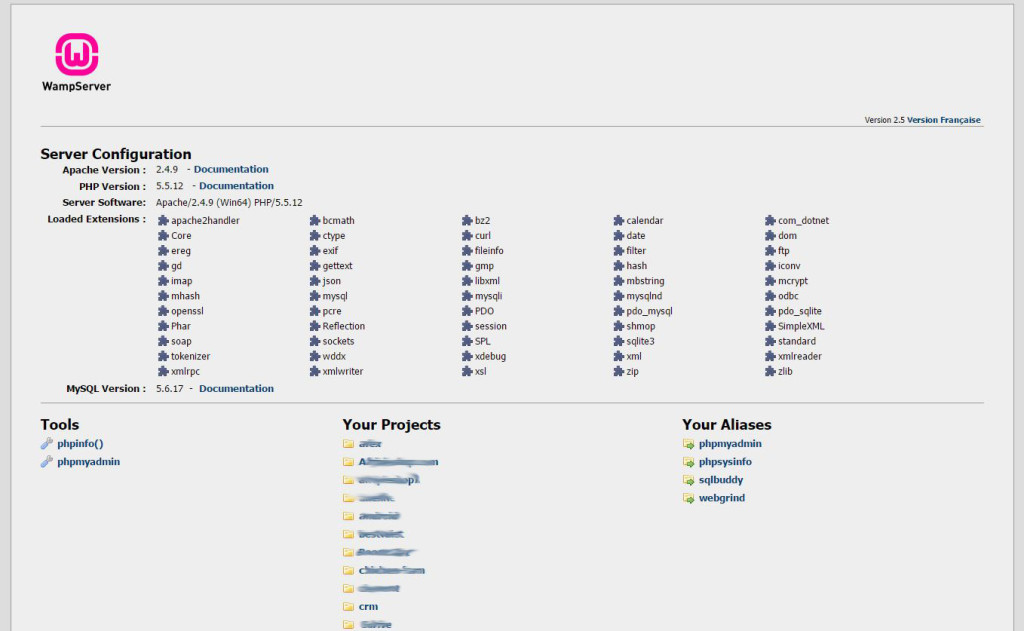
Task: Click the puzzle icon beside Phar
Action: (x=163, y=326)
